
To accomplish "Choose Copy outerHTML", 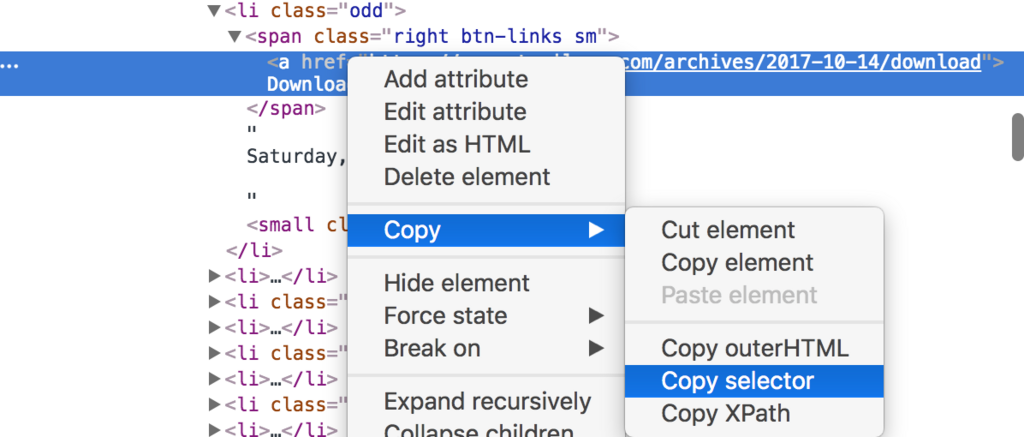I will (754, 348).
